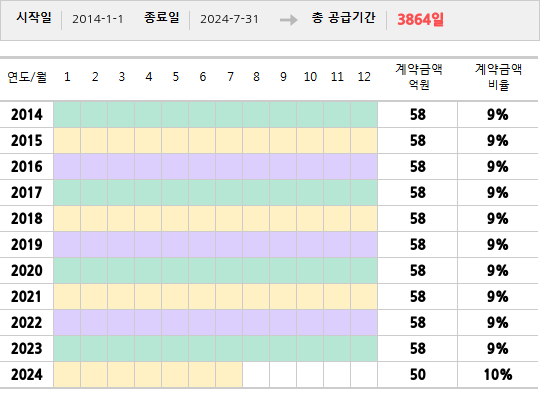Click the empty December cell of 2024
Viewport: 550px width, 394px height.
pos(364,374)
